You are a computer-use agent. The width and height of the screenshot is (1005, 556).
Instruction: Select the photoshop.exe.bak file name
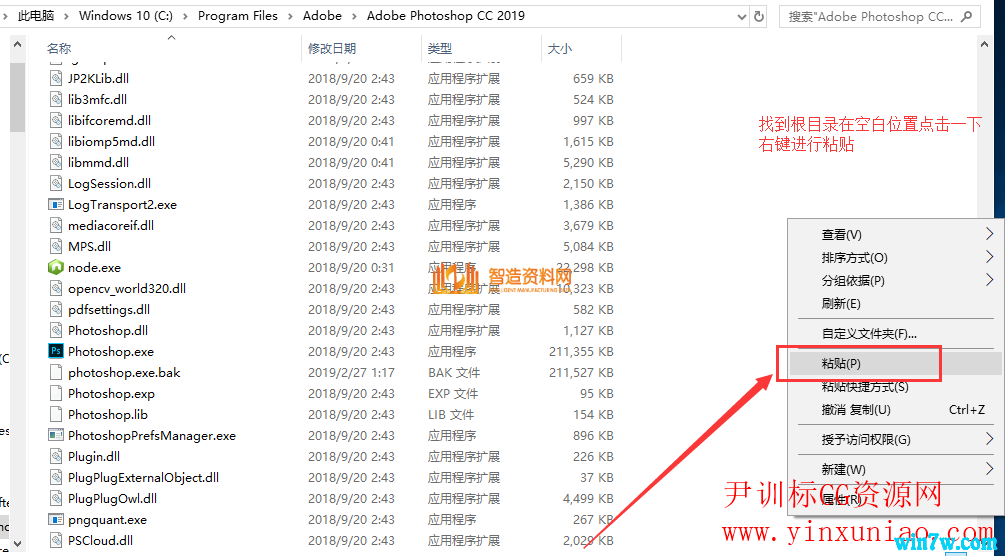(124, 373)
